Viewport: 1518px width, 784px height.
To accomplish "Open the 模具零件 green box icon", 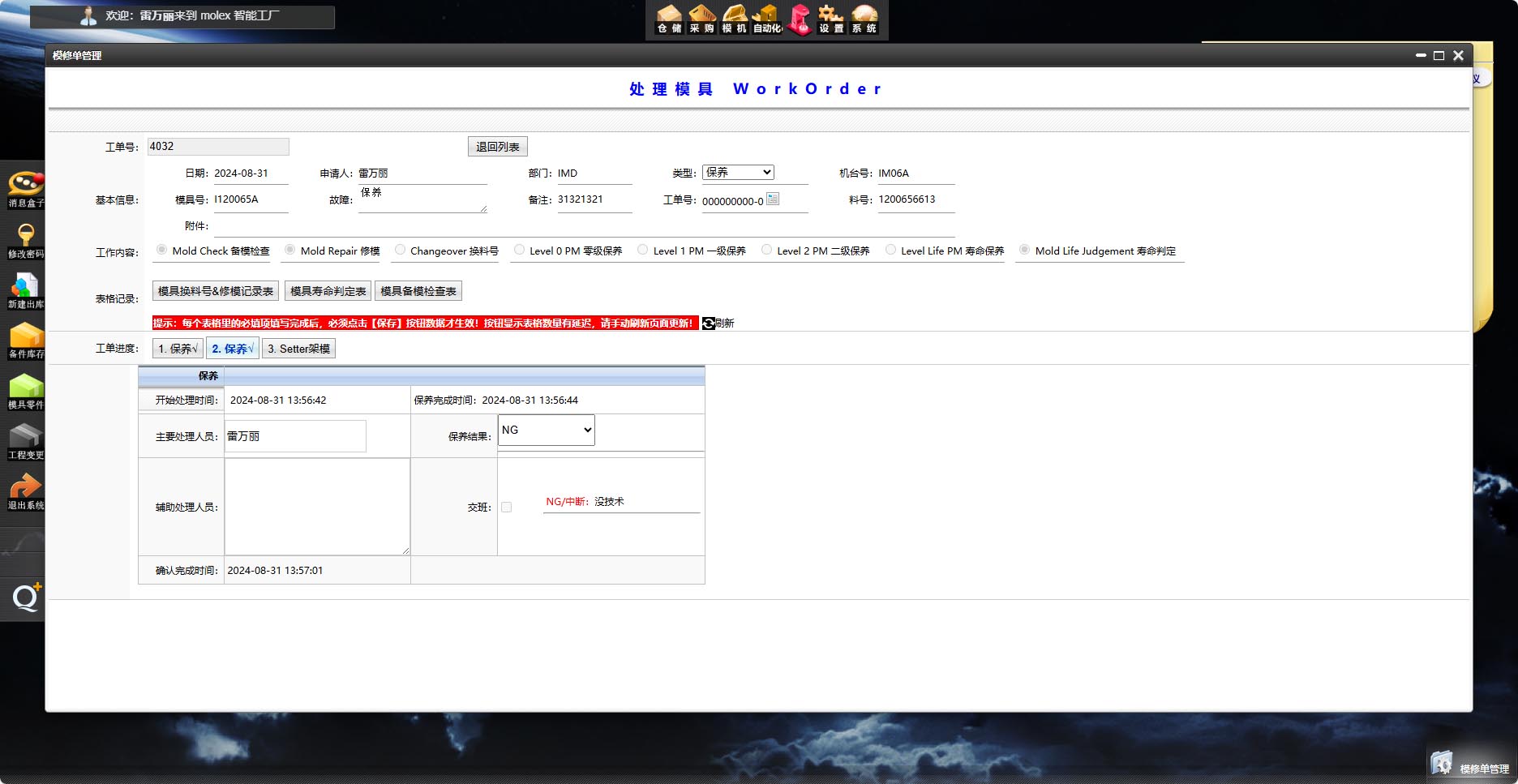I will [25, 389].
